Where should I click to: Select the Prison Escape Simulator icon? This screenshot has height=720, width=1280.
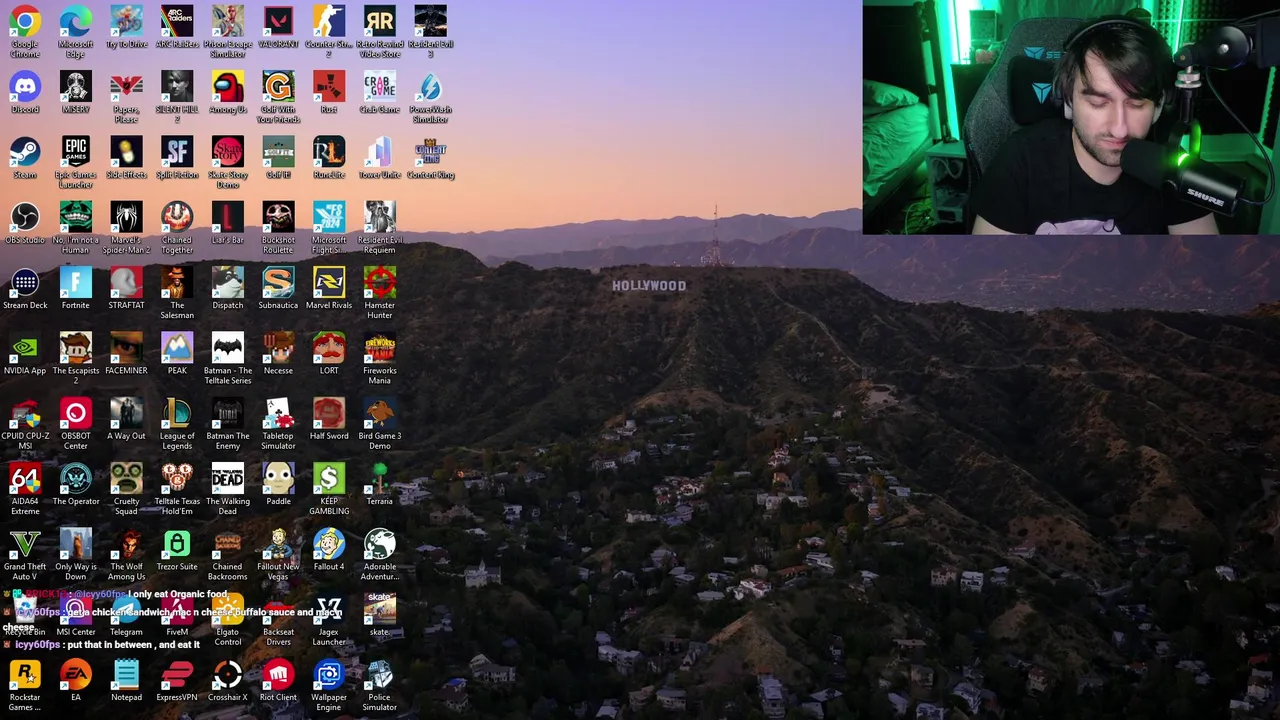228,21
